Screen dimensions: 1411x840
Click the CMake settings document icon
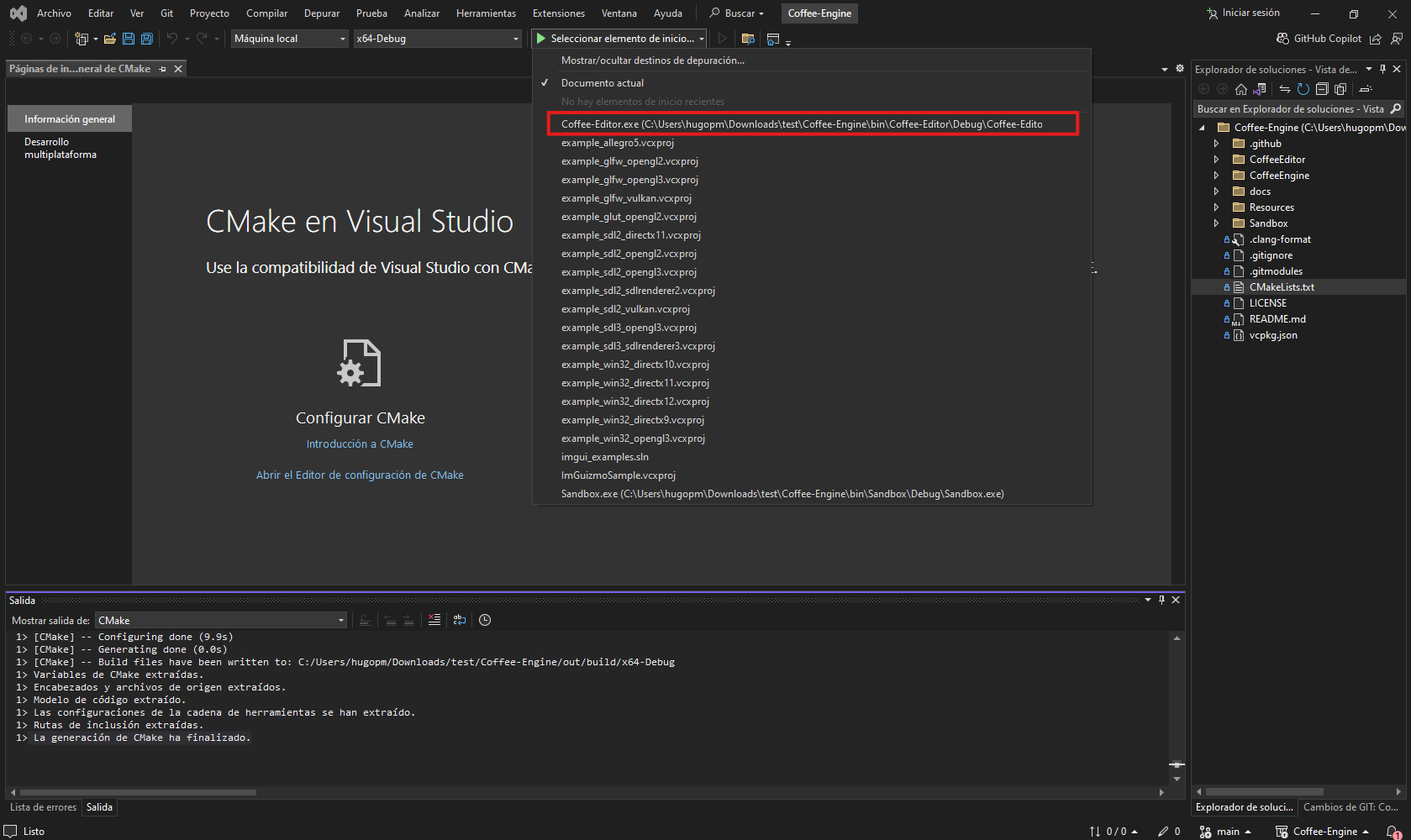tap(360, 363)
